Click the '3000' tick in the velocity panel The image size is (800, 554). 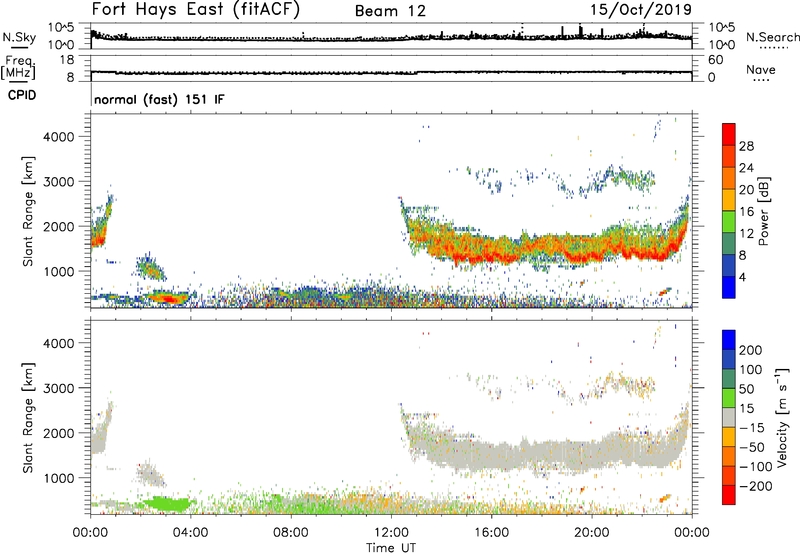tap(59, 388)
